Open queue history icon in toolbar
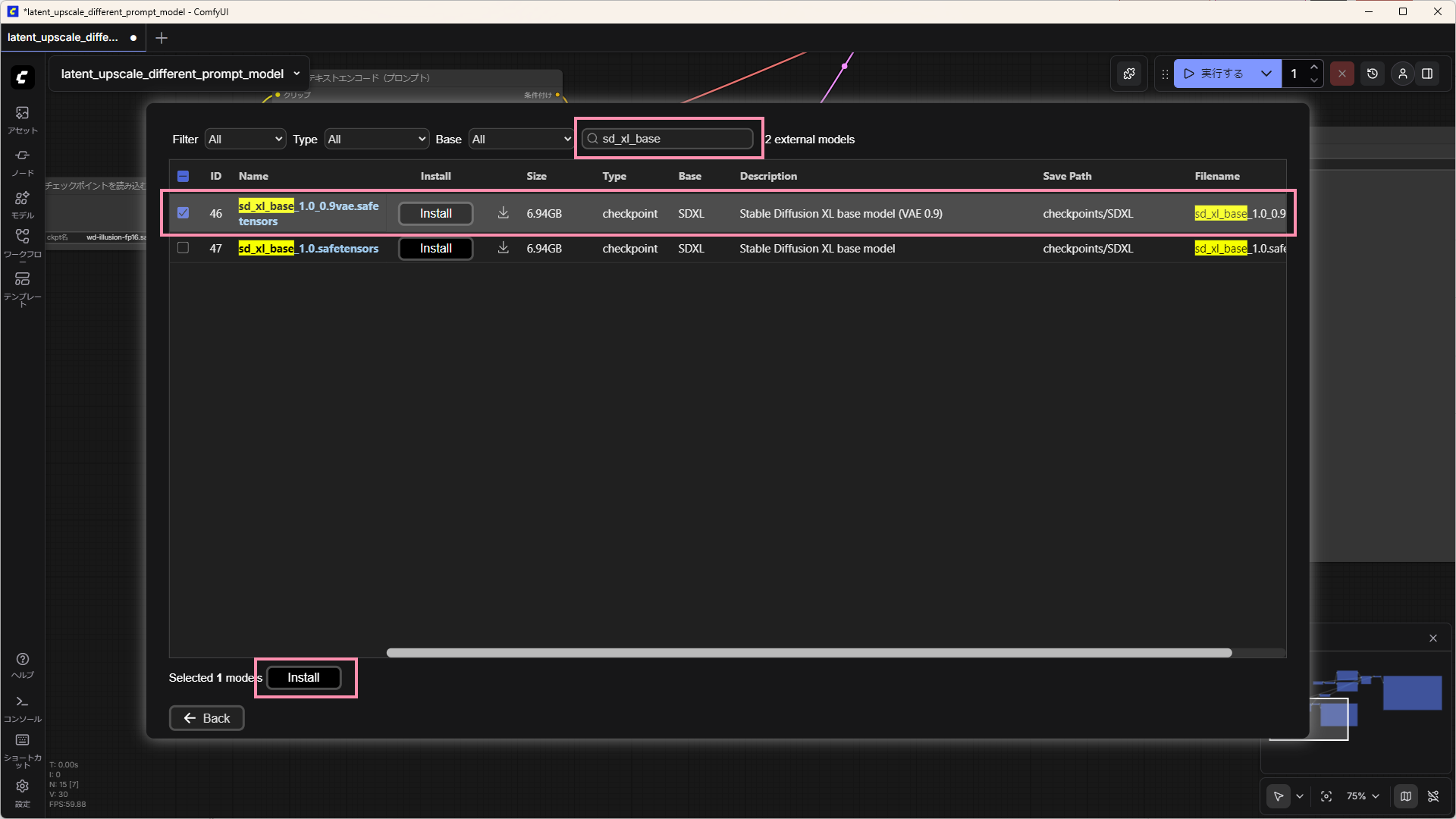 [x=1372, y=74]
